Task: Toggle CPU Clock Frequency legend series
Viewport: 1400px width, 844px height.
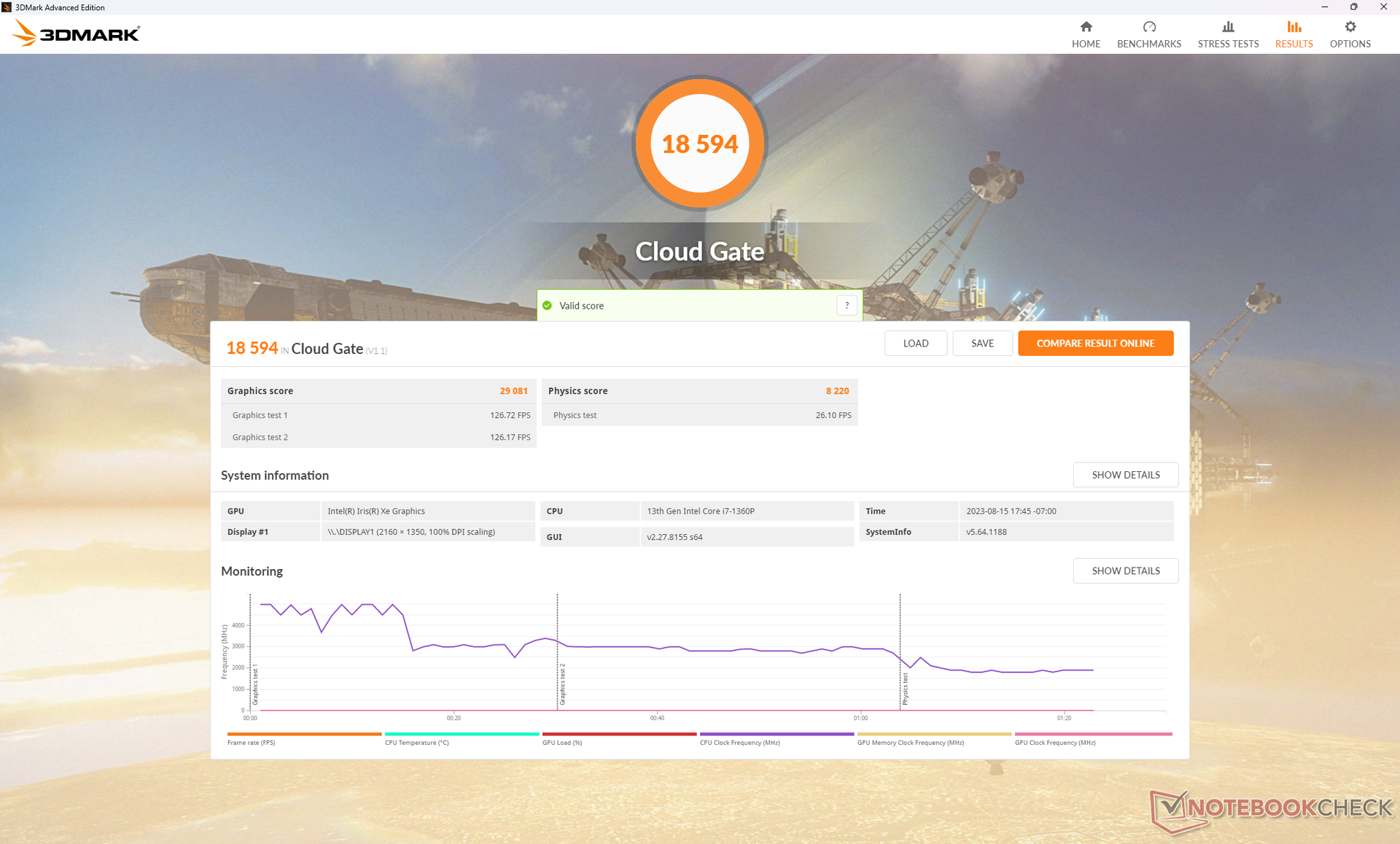Action: pos(739,742)
